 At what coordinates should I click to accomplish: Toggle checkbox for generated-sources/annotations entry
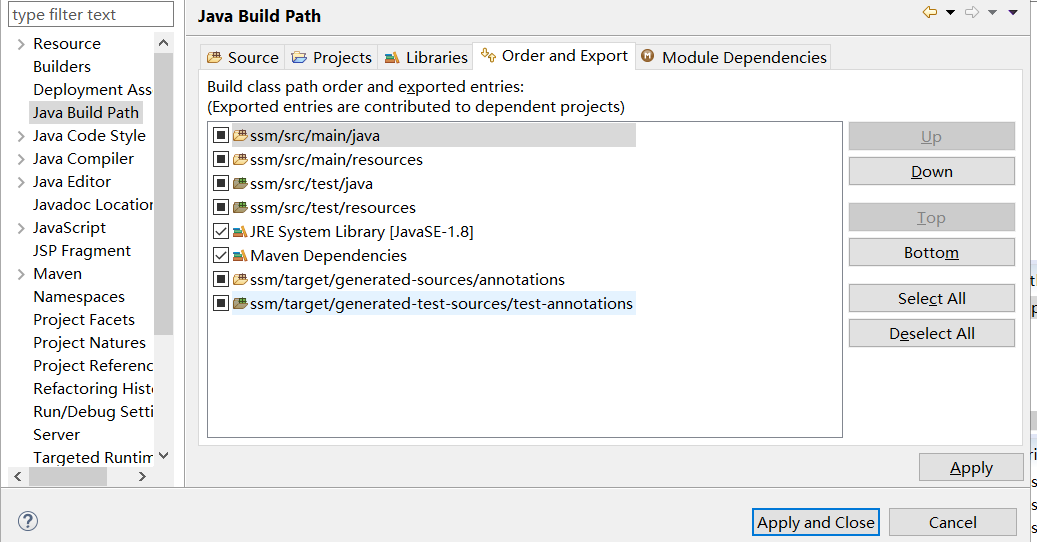coord(221,280)
